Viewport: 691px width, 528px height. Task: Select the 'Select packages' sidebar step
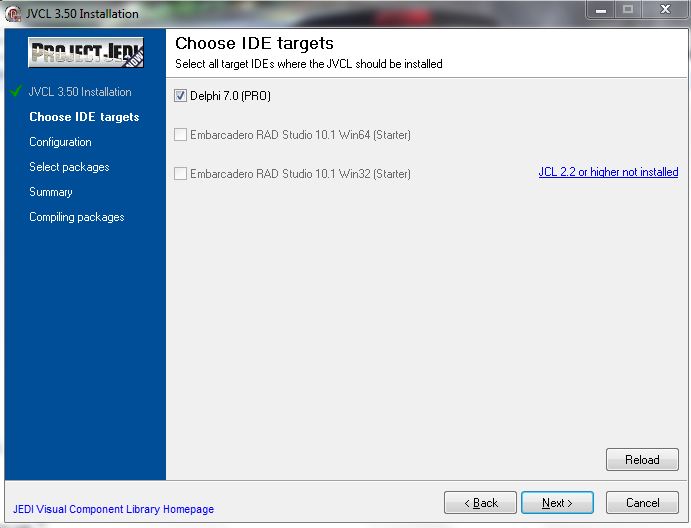click(69, 167)
